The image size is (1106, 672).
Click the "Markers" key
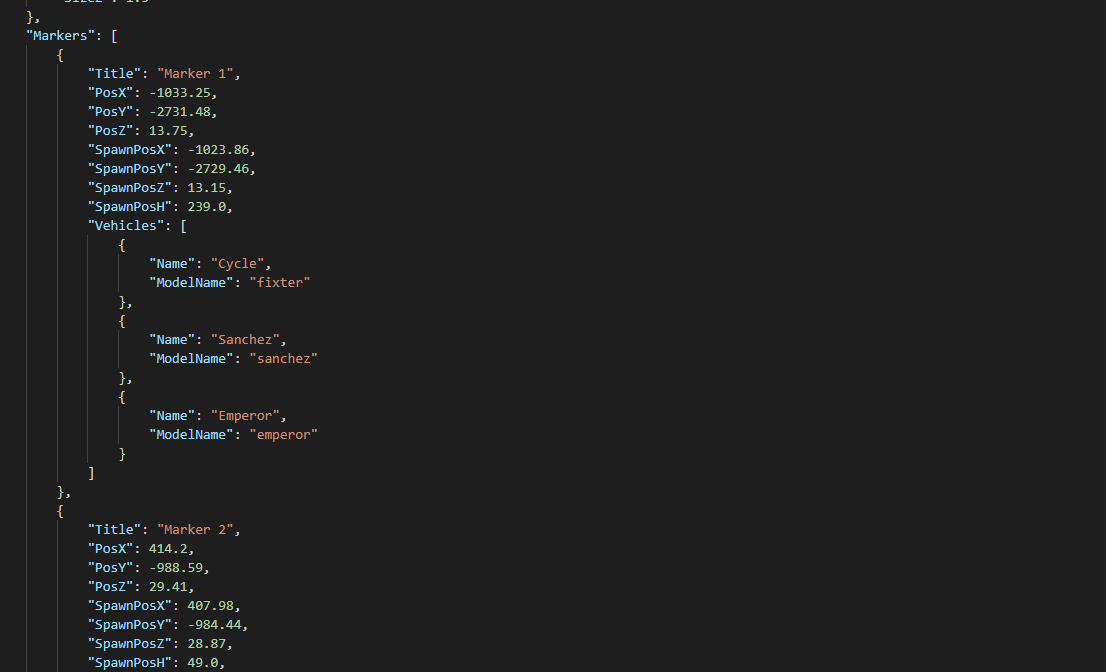60,35
